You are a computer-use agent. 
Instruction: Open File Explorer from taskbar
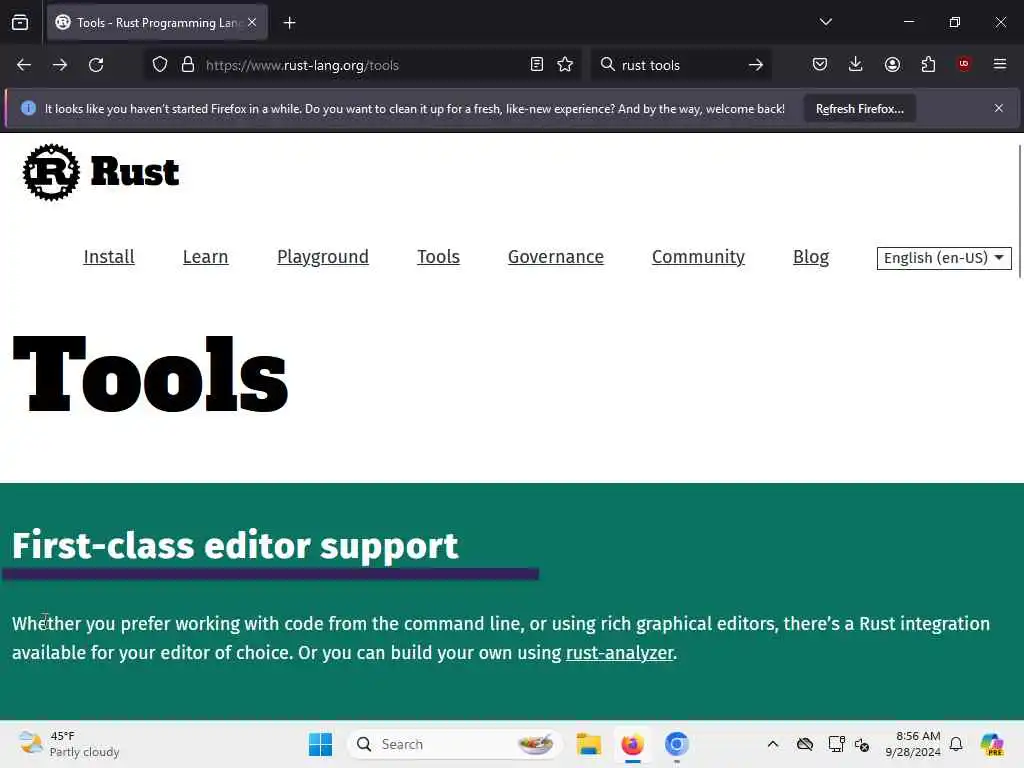pos(588,744)
